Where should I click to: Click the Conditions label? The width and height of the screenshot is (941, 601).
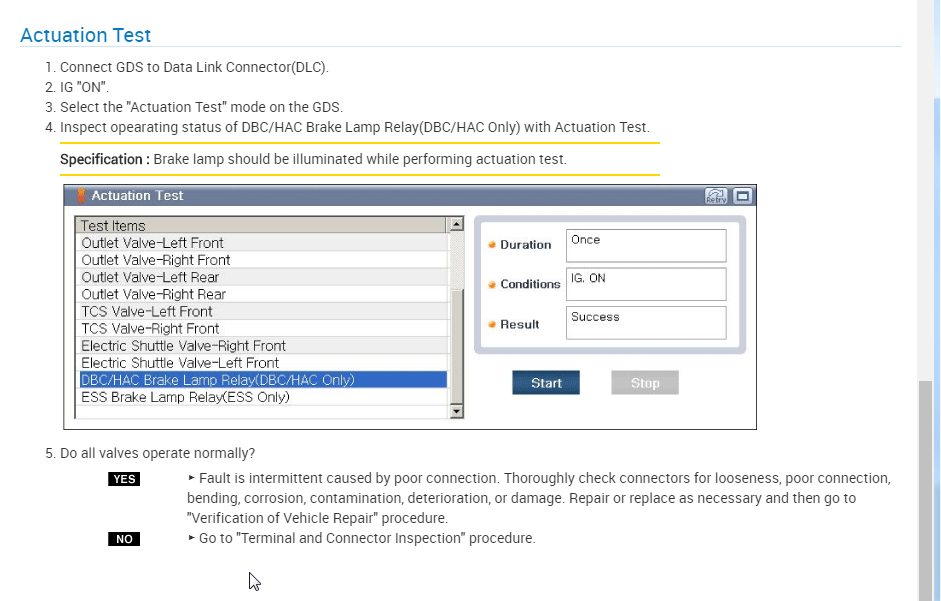530,284
